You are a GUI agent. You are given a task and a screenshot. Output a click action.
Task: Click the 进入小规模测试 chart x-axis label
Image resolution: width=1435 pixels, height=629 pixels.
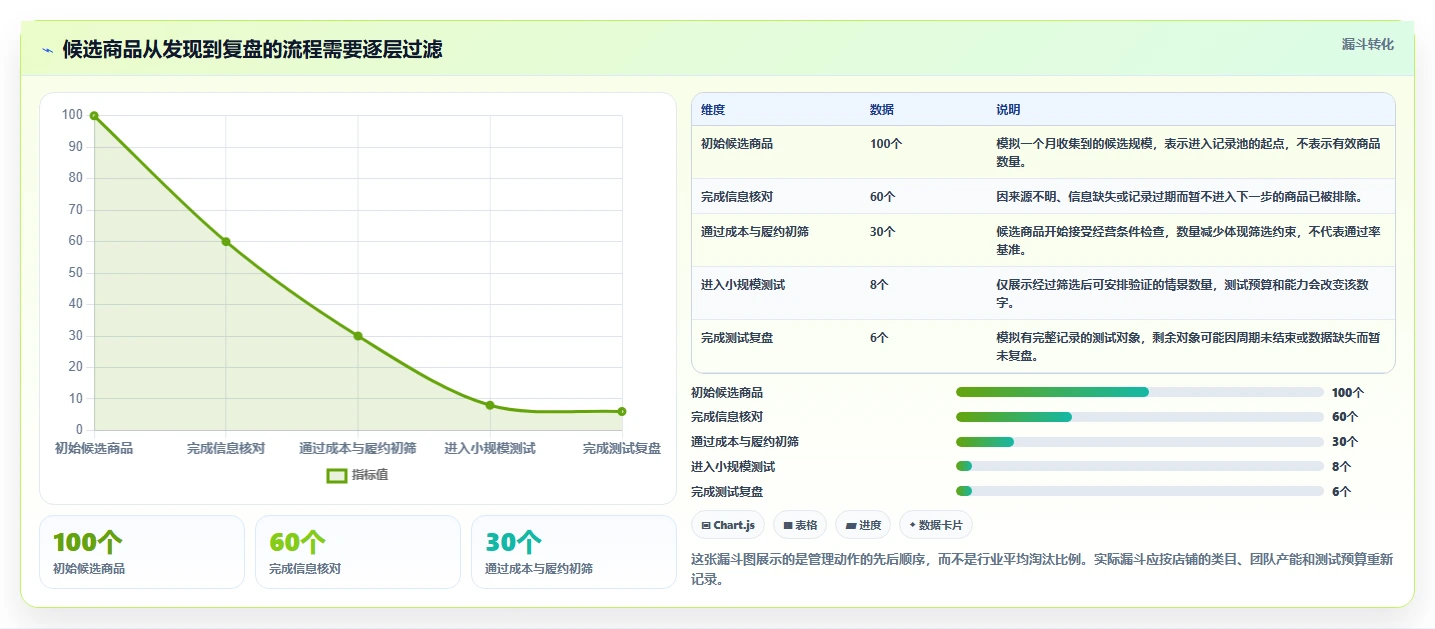[490, 448]
